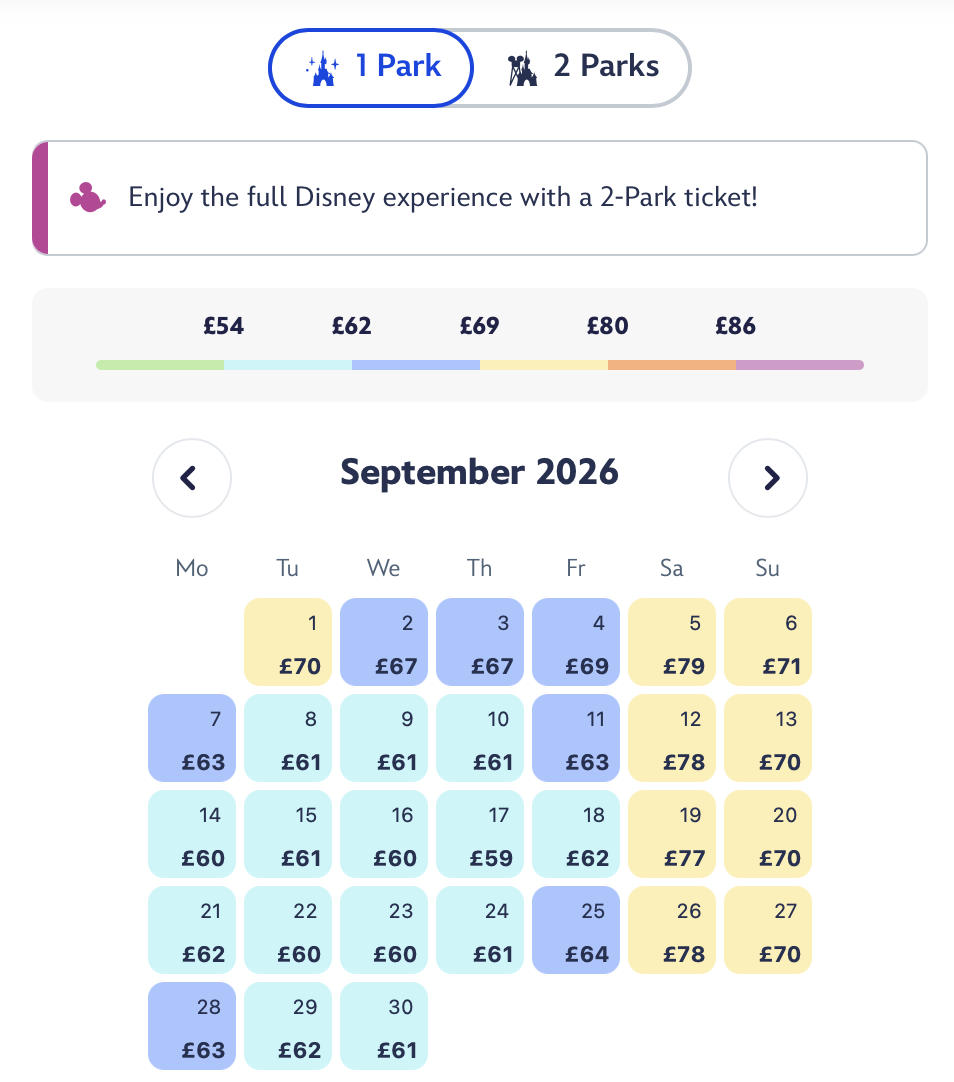The width and height of the screenshot is (954, 1082).
Task: Switch to the 2 Parks ticket option
Action: pyautogui.click(x=583, y=66)
